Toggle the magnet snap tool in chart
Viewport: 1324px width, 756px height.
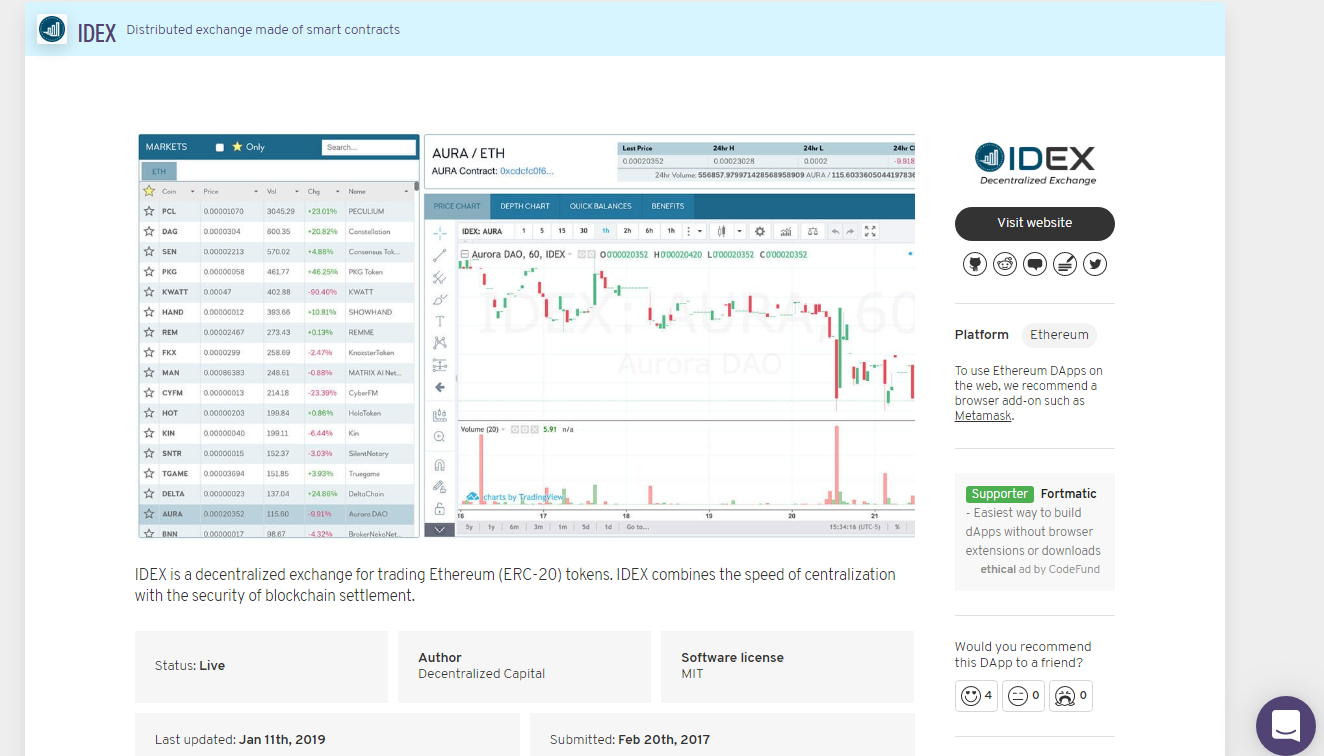click(x=439, y=465)
